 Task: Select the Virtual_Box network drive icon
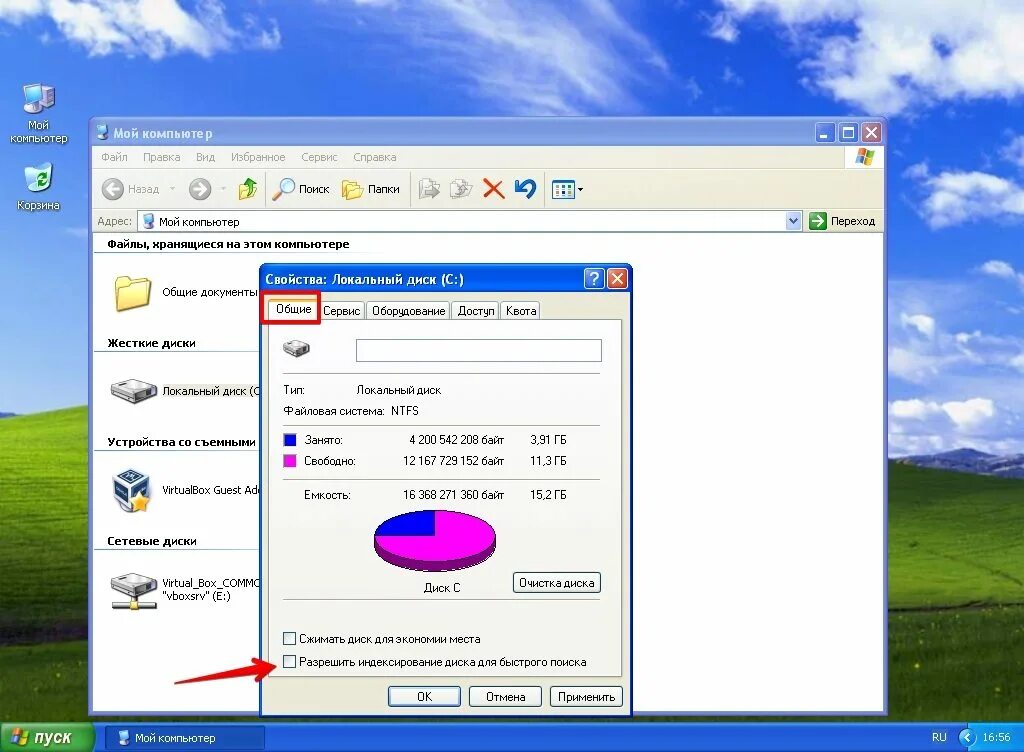[134, 591]
